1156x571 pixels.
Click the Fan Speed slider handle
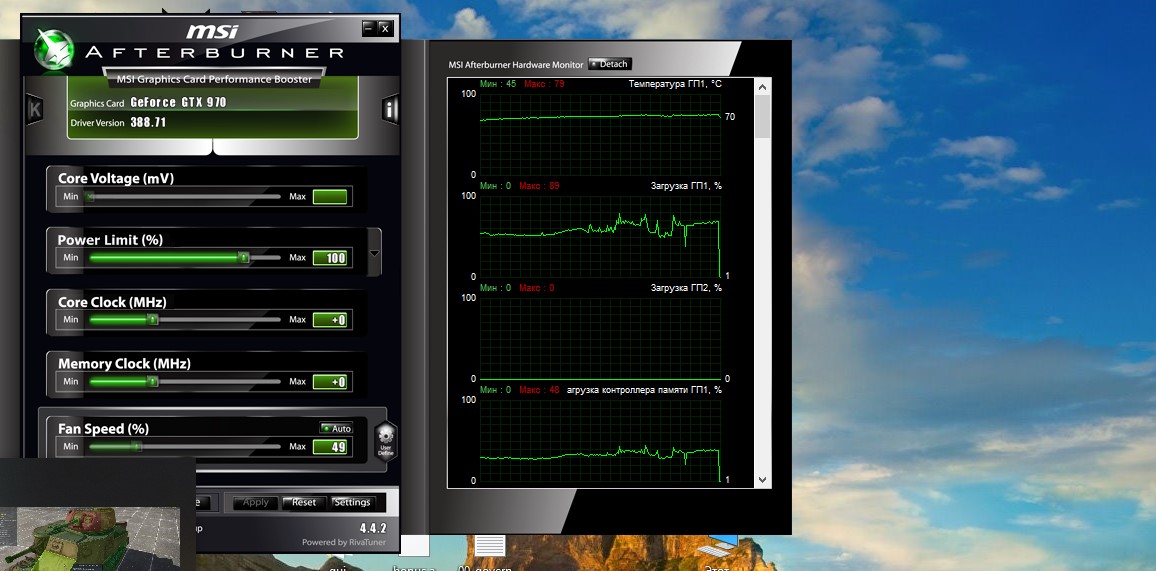[x=135, y=446]
